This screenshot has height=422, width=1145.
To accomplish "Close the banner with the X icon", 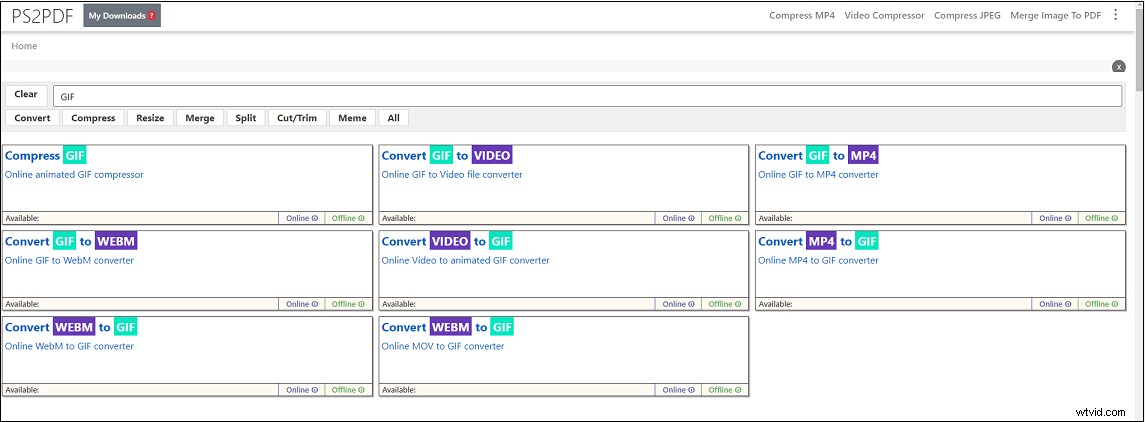I will pyautogui.click(x=1119, y=66).
